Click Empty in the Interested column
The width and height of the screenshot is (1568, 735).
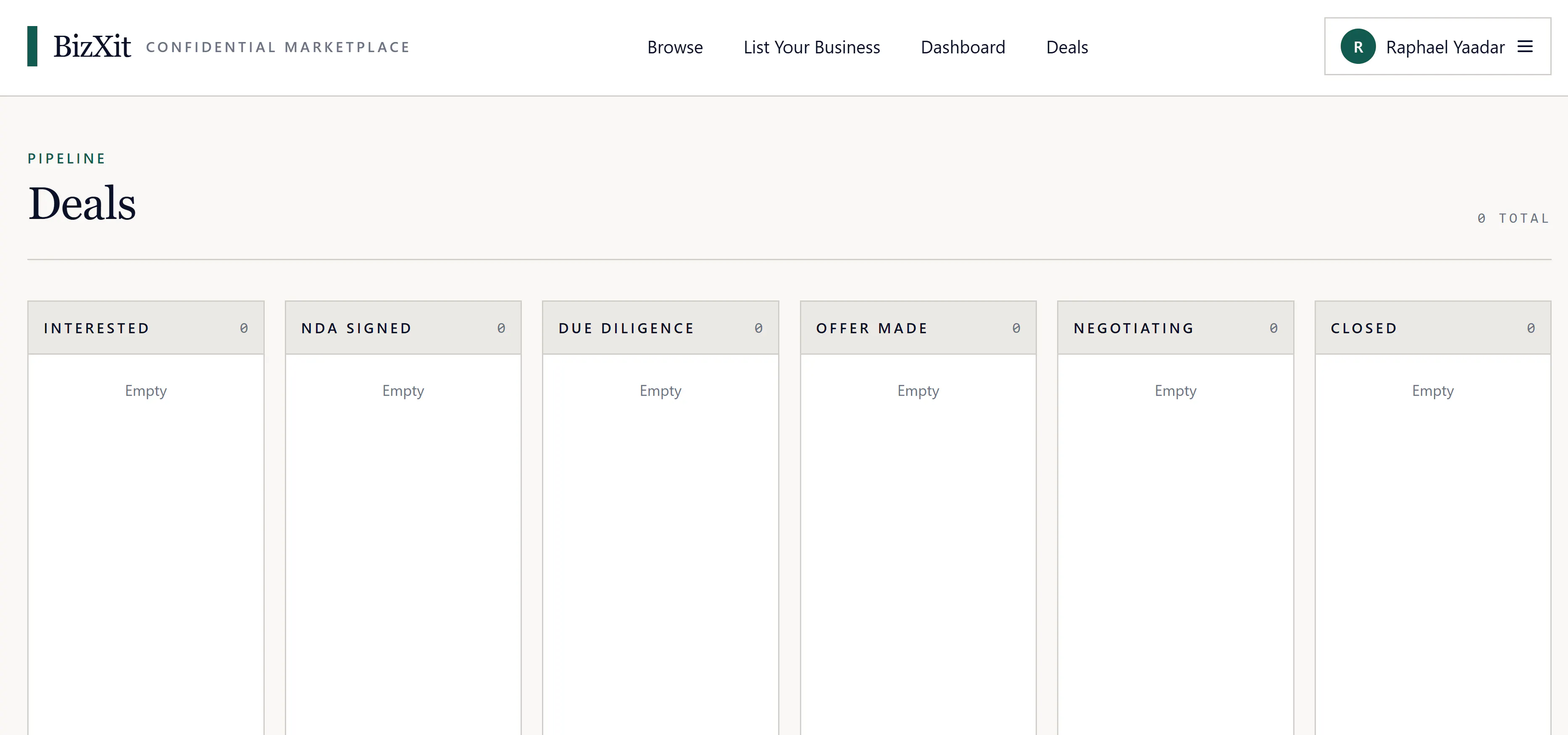[x=145, y=390]
